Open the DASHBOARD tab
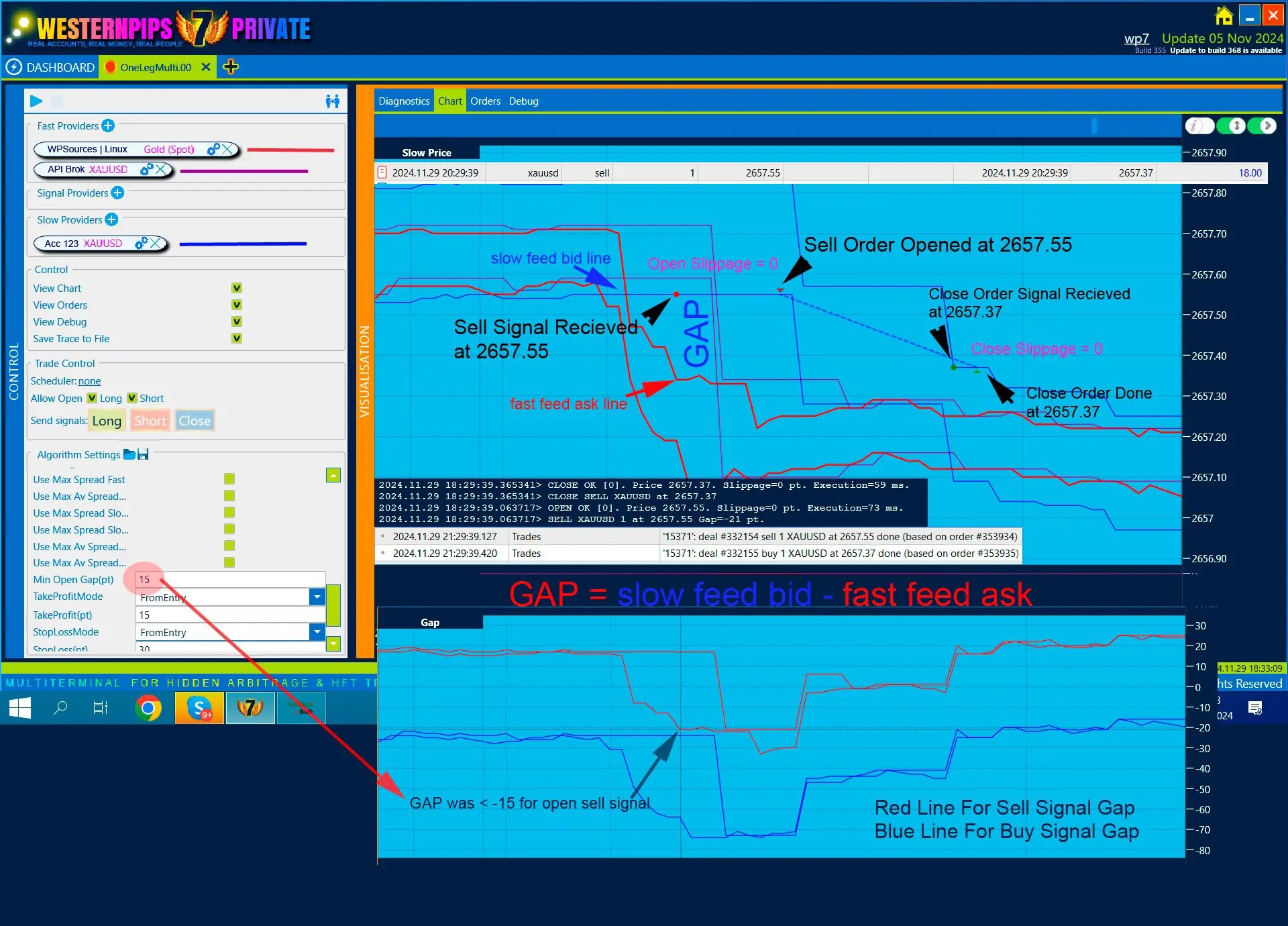The image size is (1288, 926). point(51,67)
